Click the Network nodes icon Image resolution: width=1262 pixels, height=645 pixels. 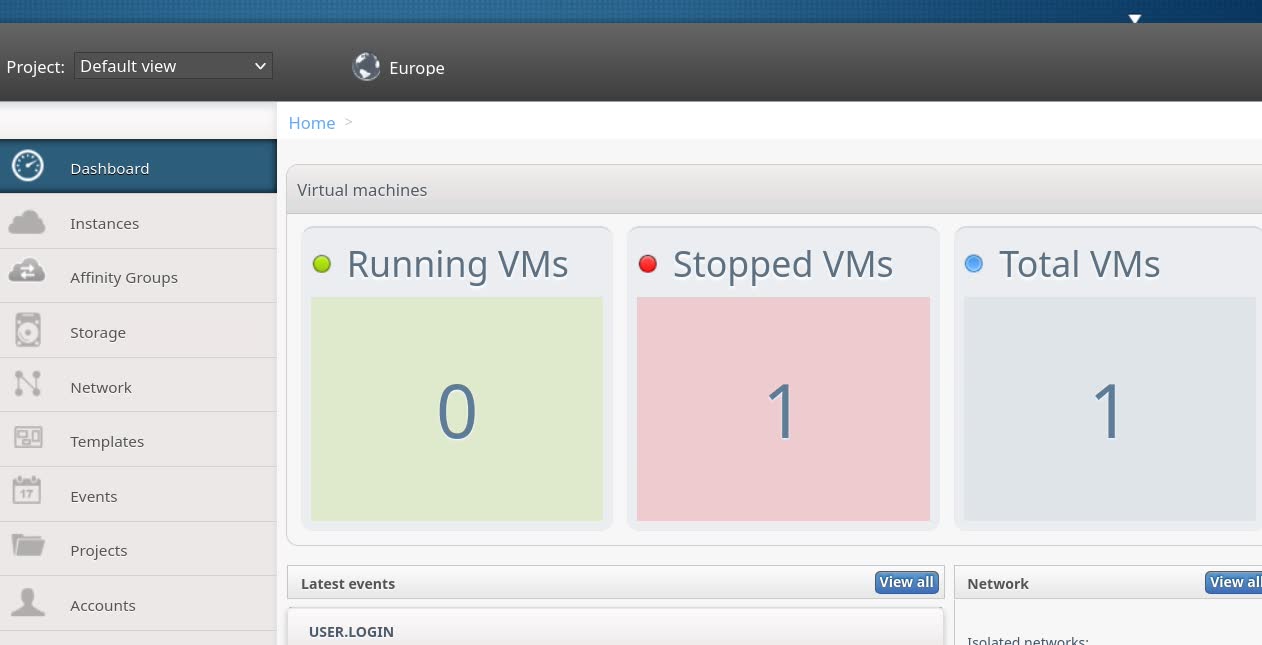(28, 384)
